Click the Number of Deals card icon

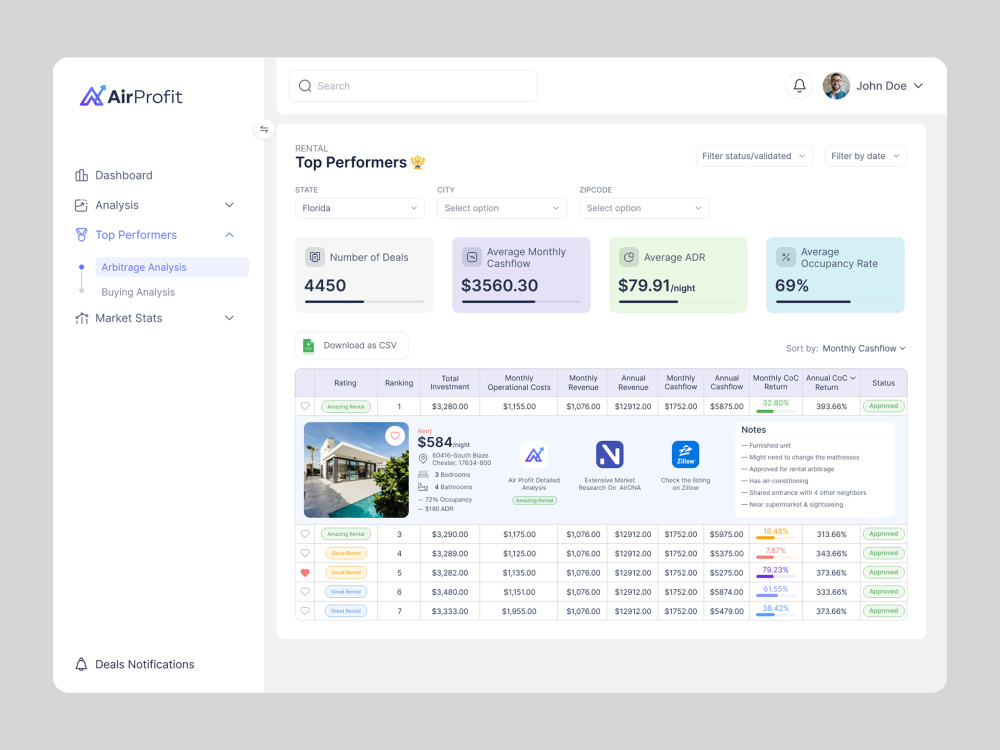coord(314,257)
